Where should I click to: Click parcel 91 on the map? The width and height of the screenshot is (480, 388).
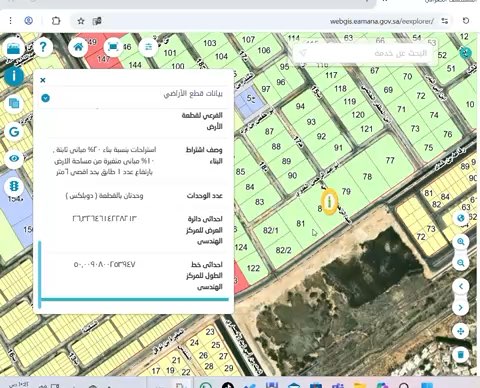coord(338,148)
